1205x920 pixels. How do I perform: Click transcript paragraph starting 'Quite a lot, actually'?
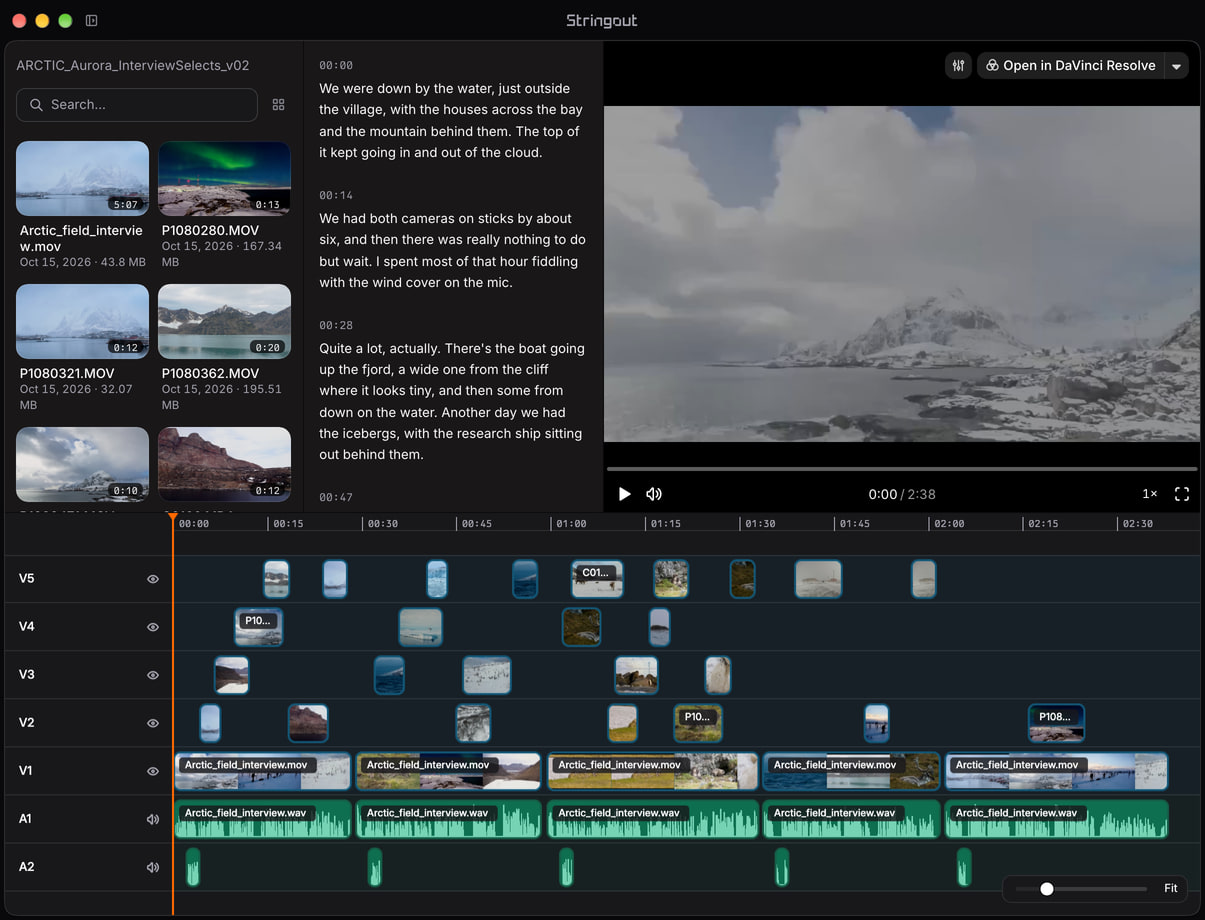(452, 401)
